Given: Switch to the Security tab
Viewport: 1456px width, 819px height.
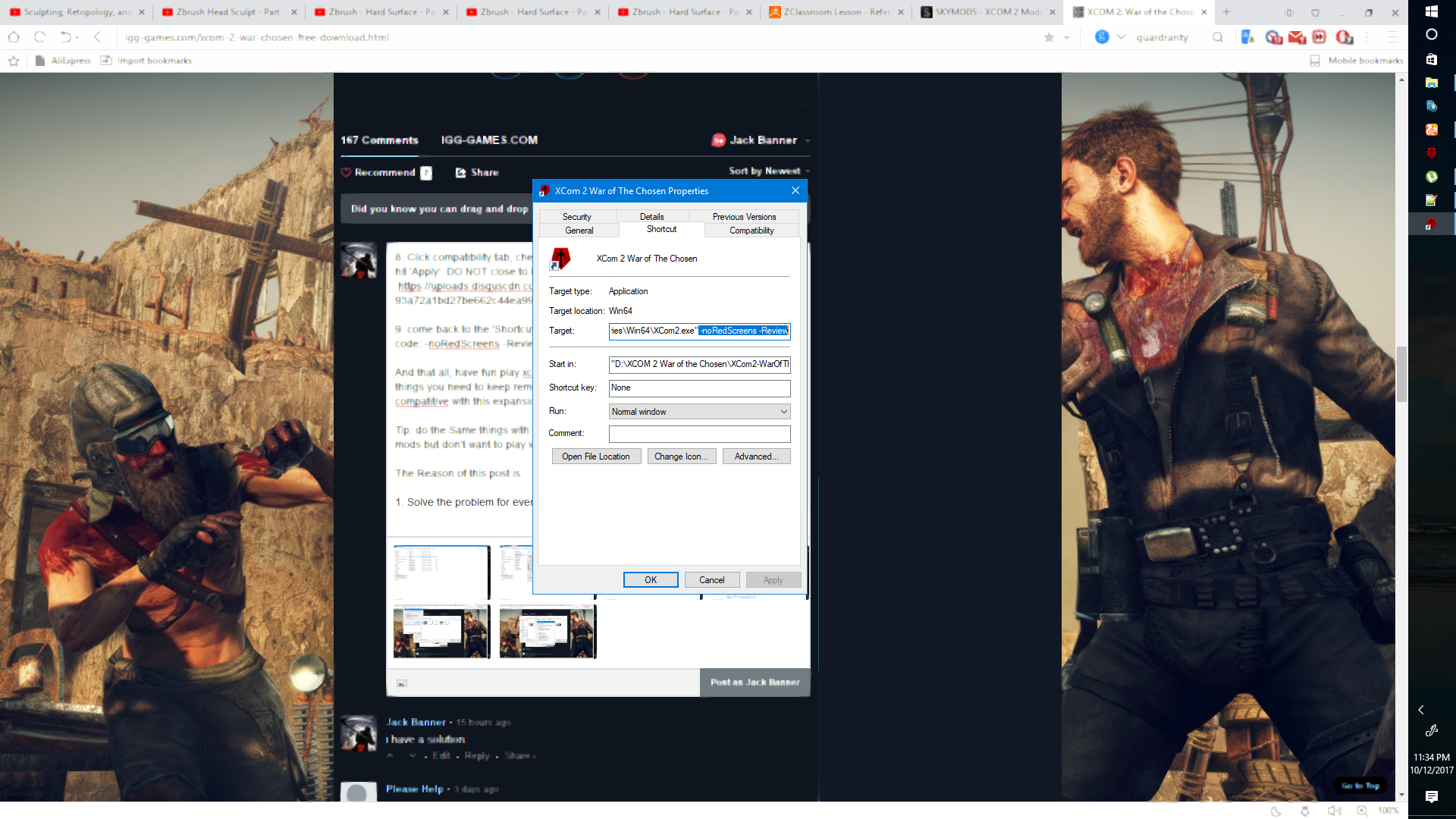Looking at the screenshot, I should tap(576, 217).
